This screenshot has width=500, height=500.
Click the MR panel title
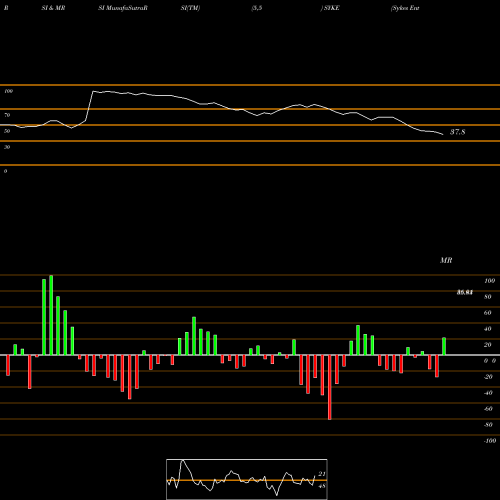446,260
